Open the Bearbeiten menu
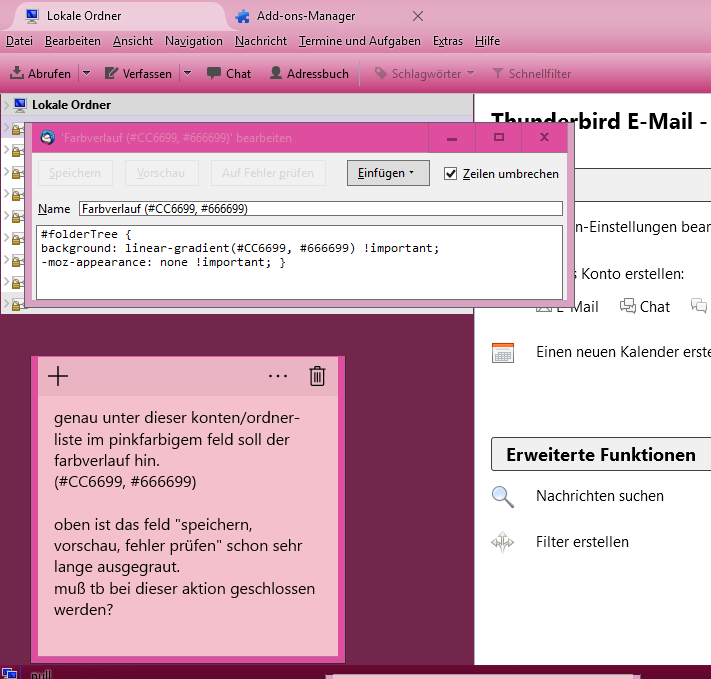Viewport: 711px width, 679px height. click(x=73, y=41)
